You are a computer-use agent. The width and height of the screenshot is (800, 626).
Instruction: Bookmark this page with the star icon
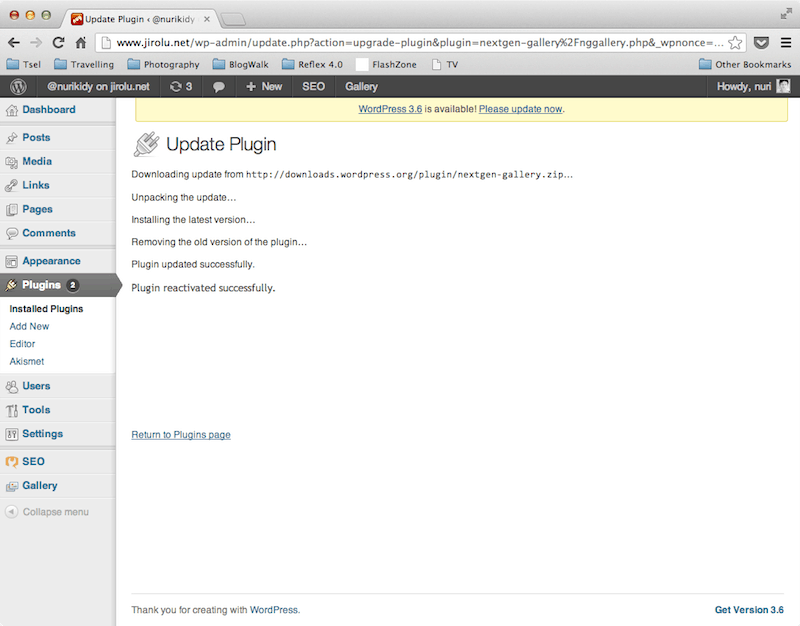(x=735, y=42)
